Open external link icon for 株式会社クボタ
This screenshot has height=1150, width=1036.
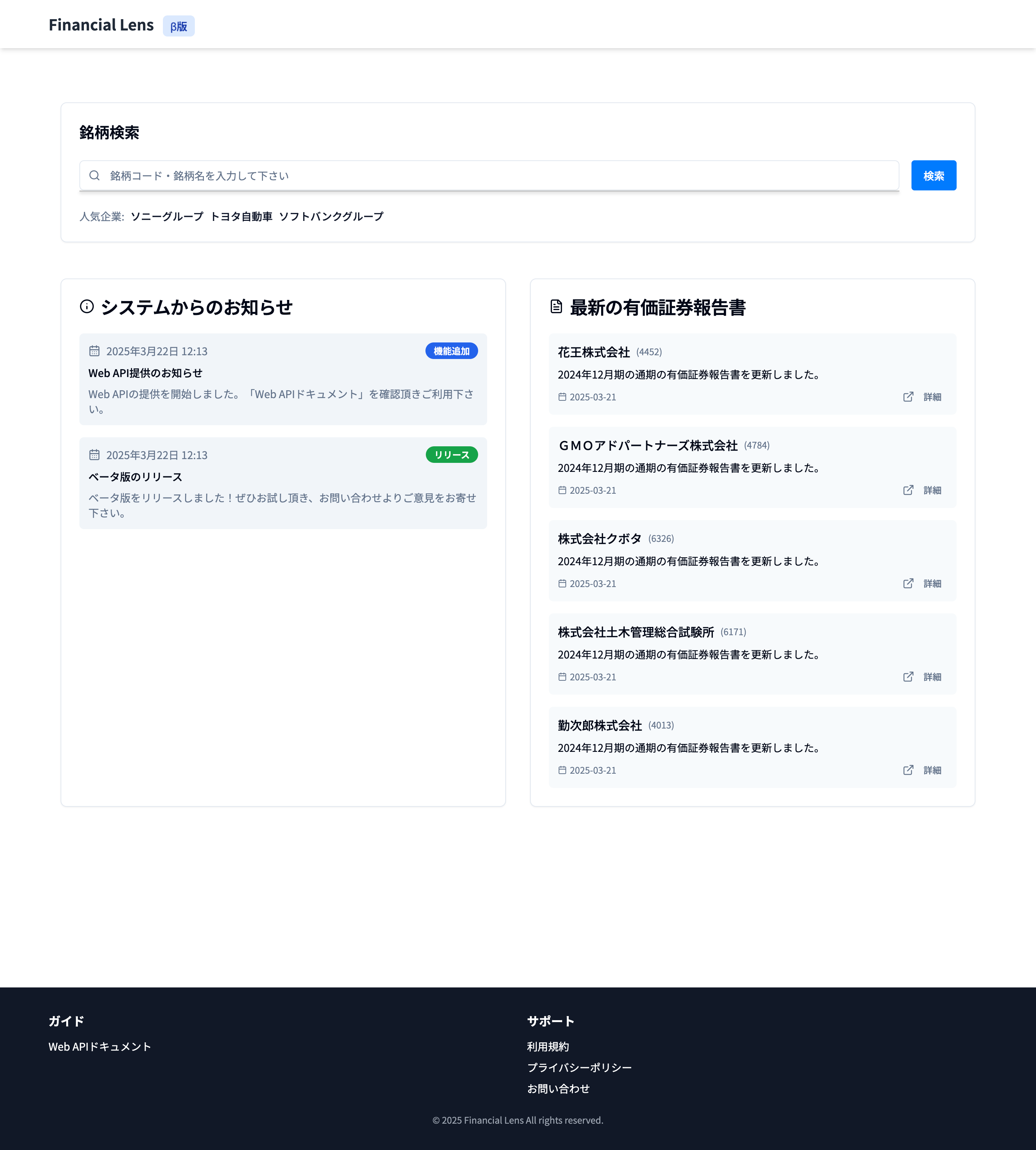coord(908,584)
